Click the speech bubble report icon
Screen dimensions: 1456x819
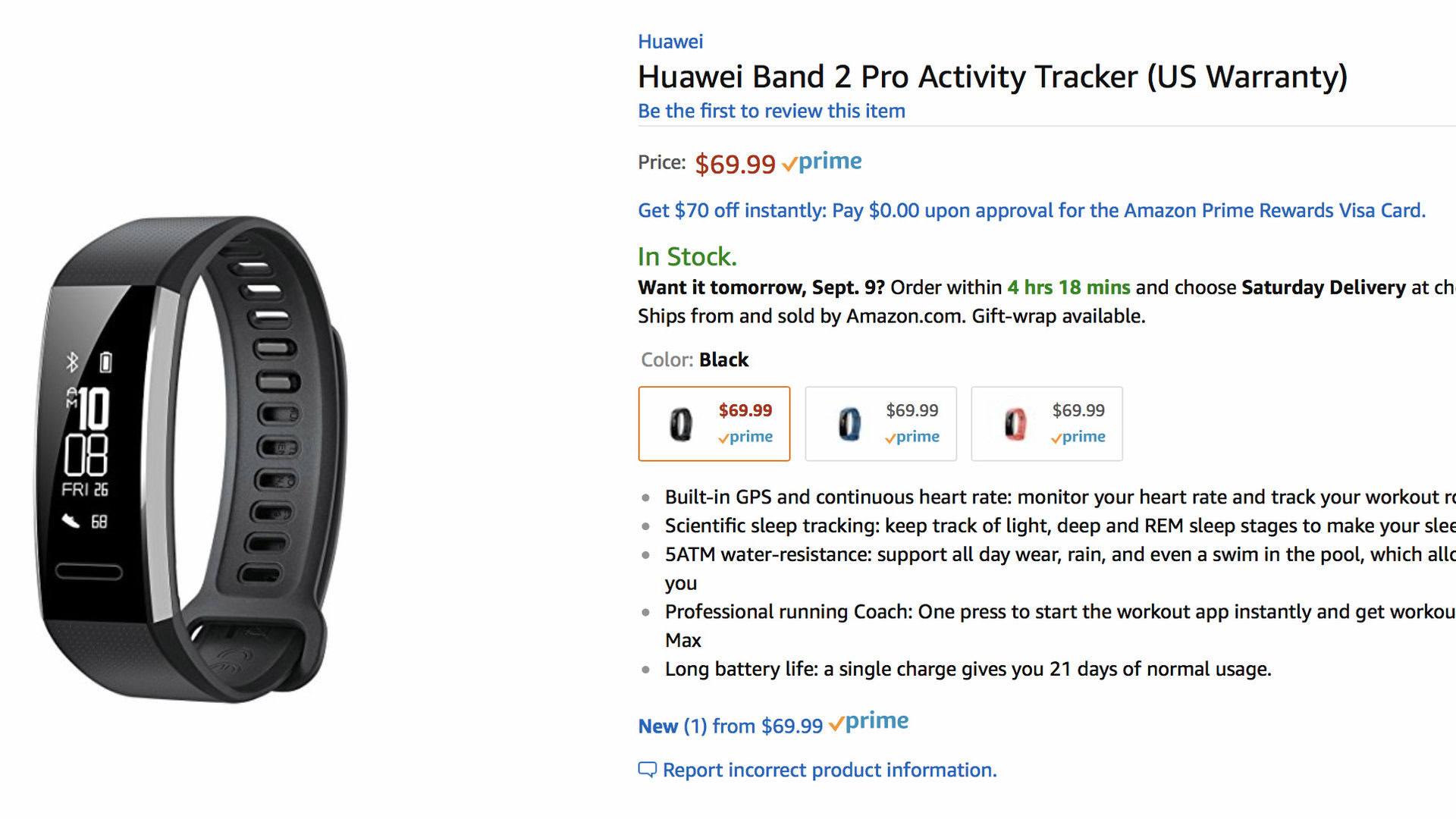point(647,770)
